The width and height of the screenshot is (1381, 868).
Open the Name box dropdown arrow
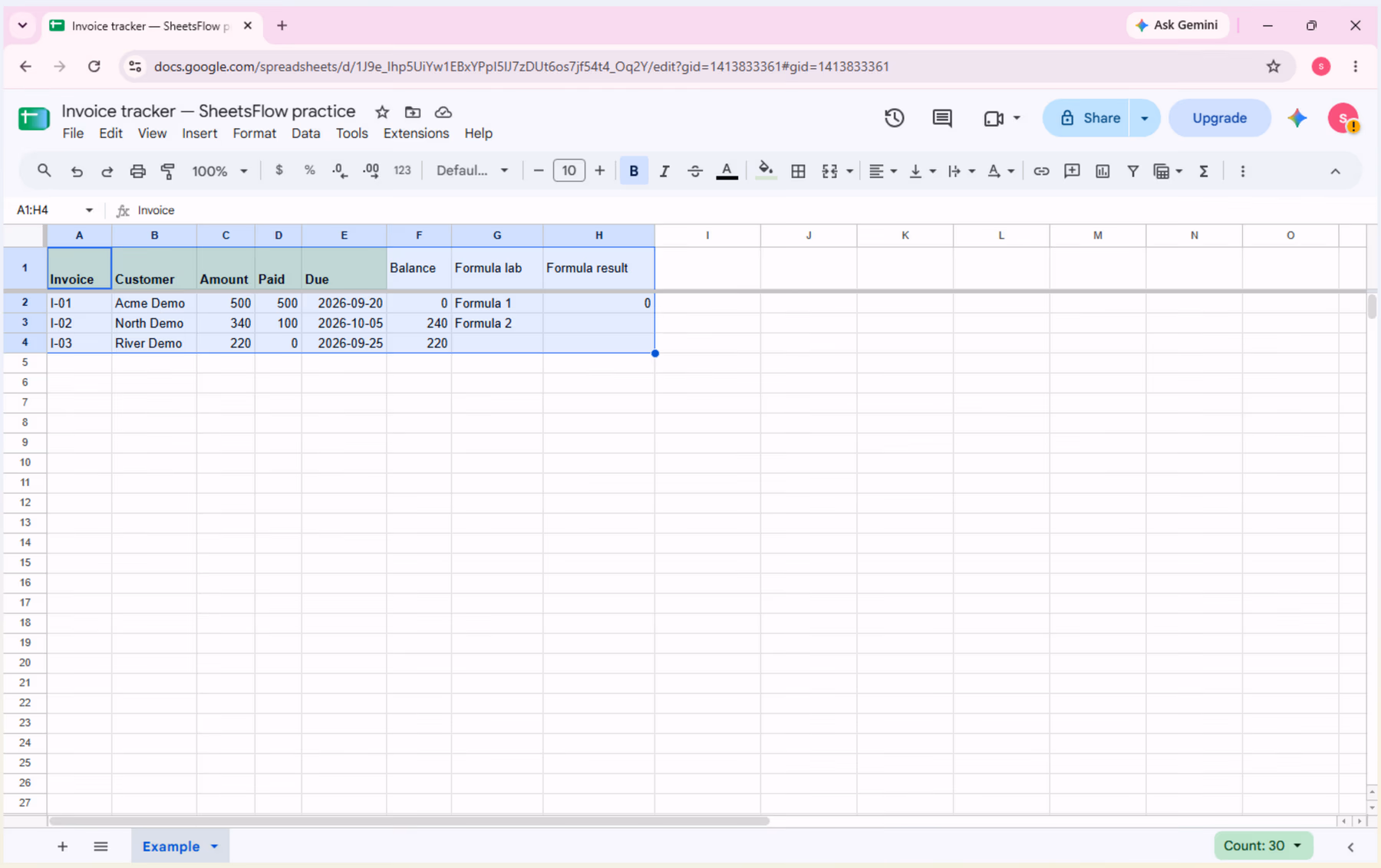(89, 210)
